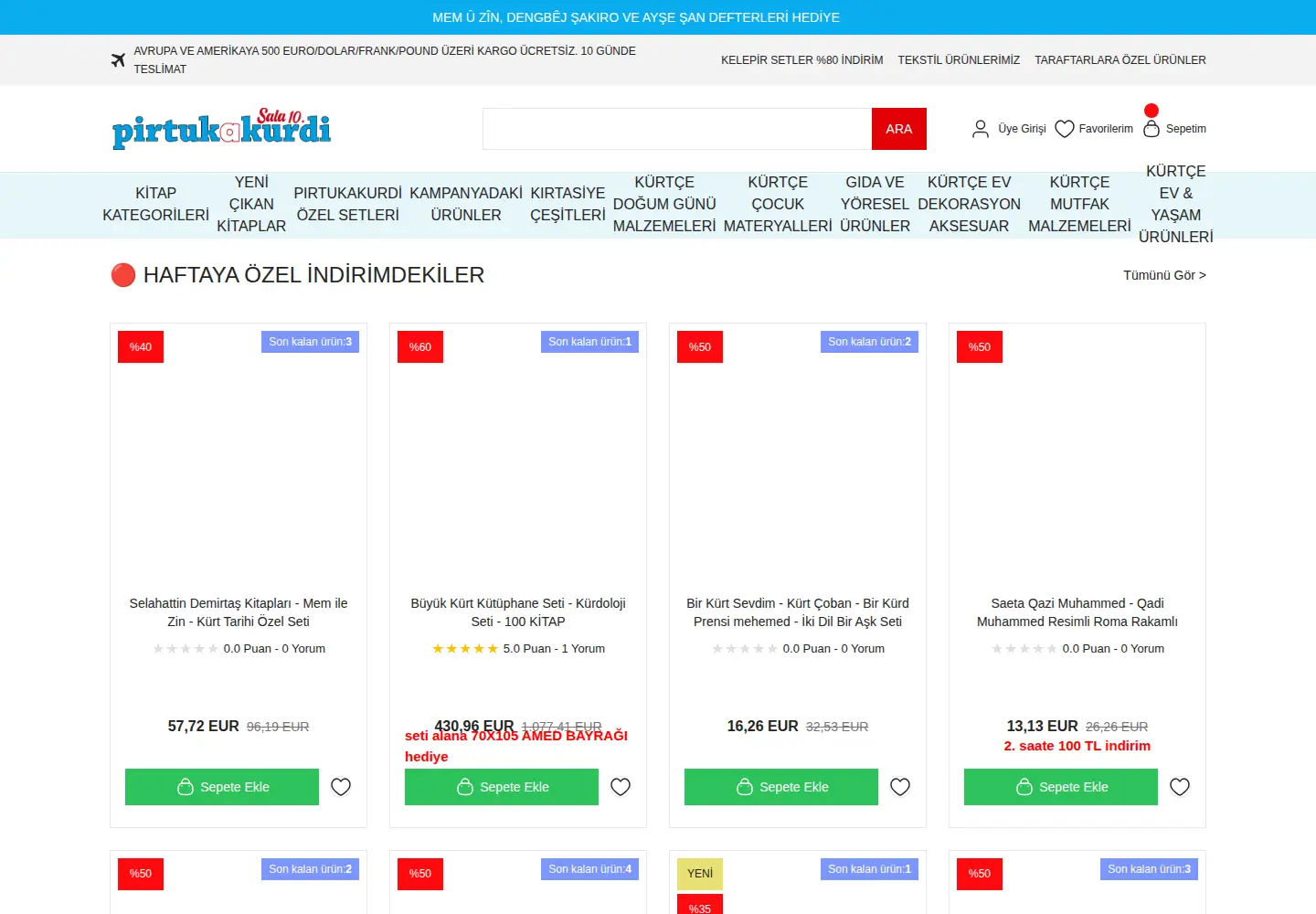Open KÜRTÇE ÇOCUK MATERYALLERİ menu
The image size is (1316, 914).
tap(778, 205)
